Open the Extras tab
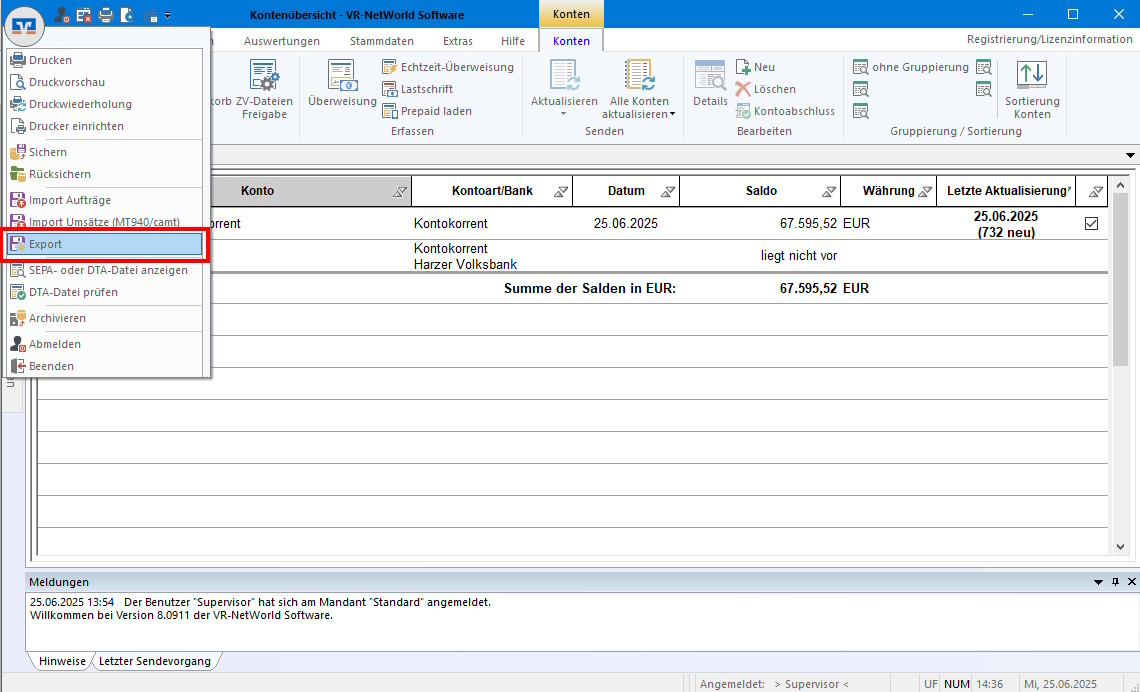 457,41
